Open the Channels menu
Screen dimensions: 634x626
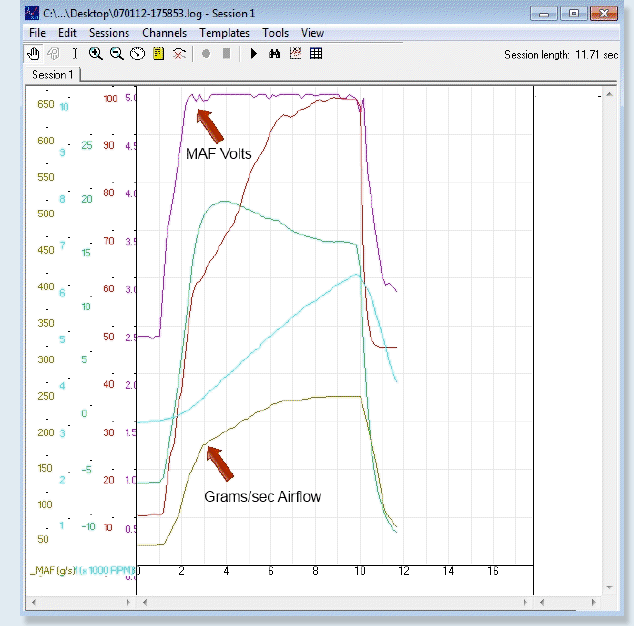click(x=165, y=33)
